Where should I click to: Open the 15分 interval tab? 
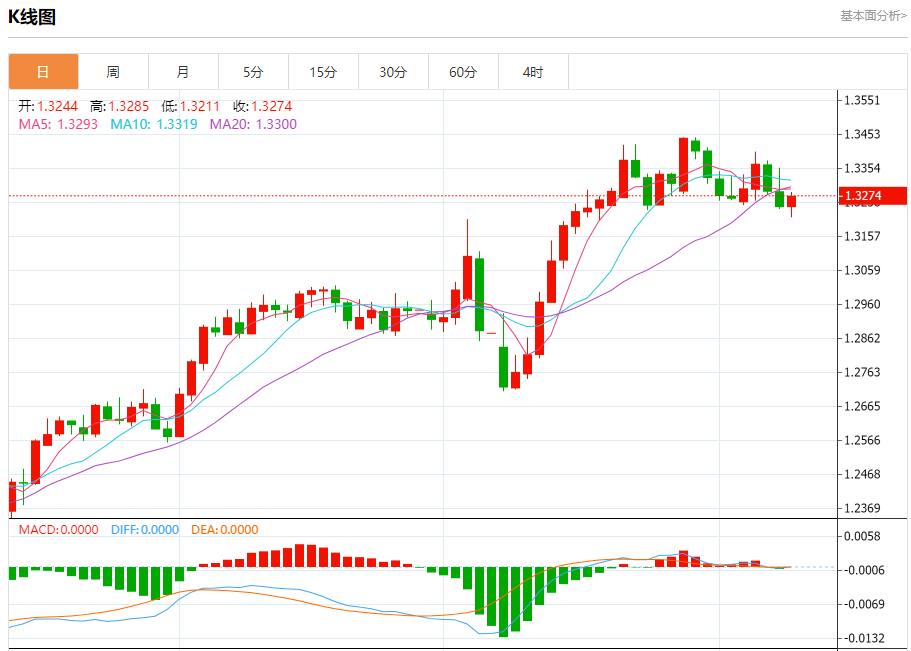point(323,72)
